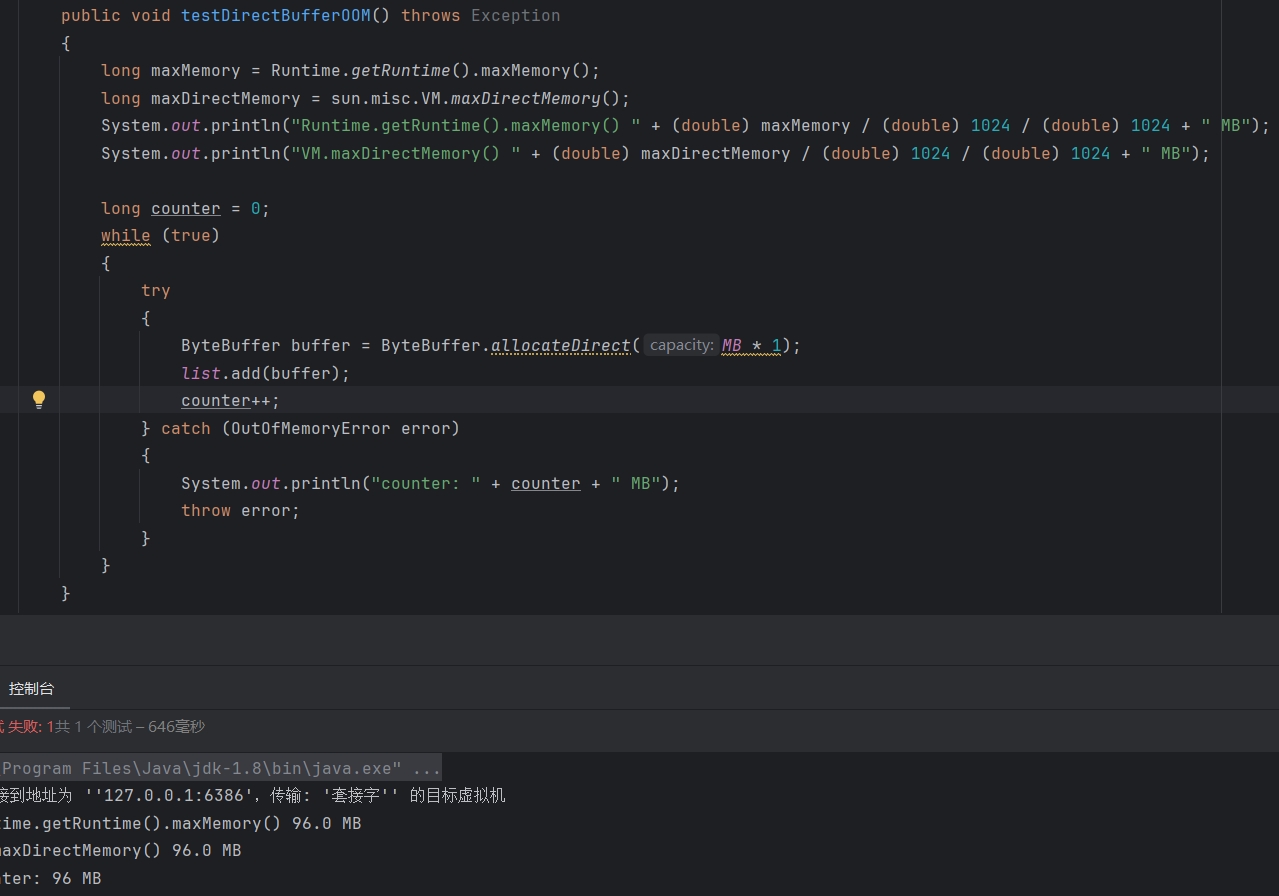This screenshot has width=1279, height=896.
Task: Click the underlined allocateDirect method call
Action: 561,346
